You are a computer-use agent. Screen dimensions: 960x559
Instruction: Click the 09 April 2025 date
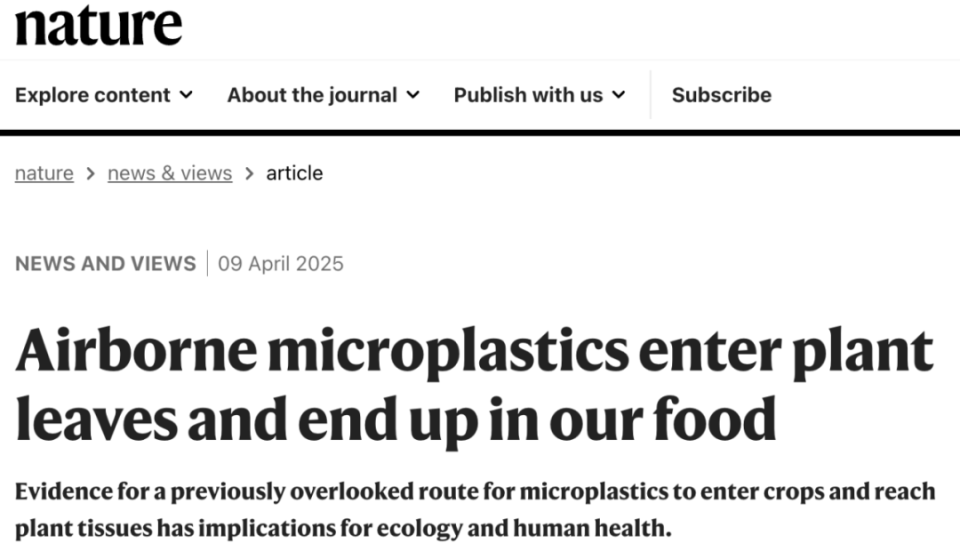[281, 264]
